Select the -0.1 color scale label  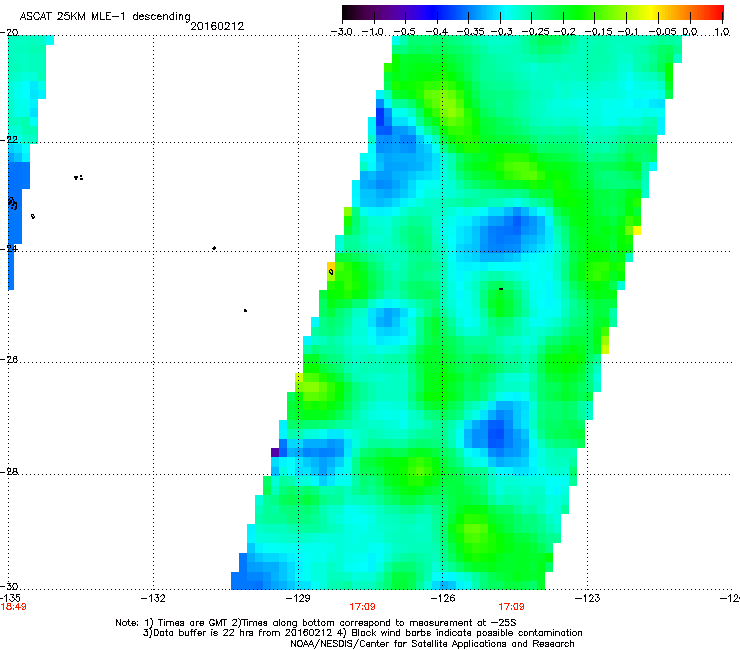pyautogui.click(x=628, y=32)
